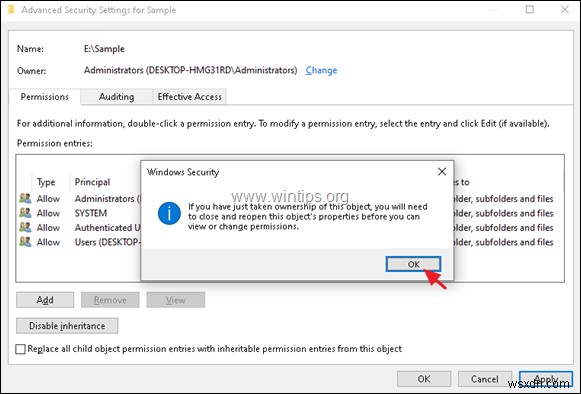Screen dimensions: 581x394
Task: Click the Administrators (DESKTOP-HMG31RD\Administrators) owner text
Action: coord(190,70)
